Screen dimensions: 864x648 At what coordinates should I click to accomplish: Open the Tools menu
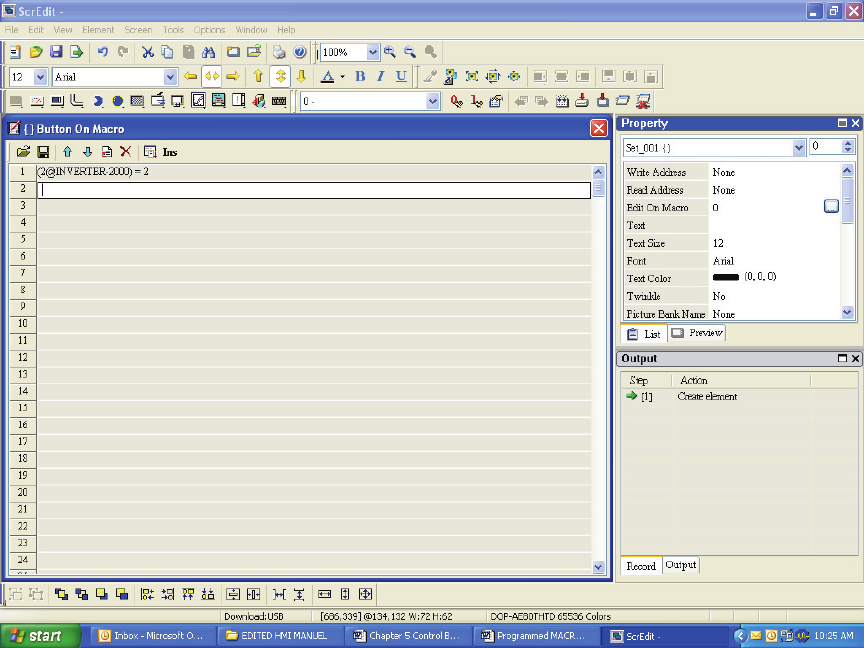click(173, 30)
